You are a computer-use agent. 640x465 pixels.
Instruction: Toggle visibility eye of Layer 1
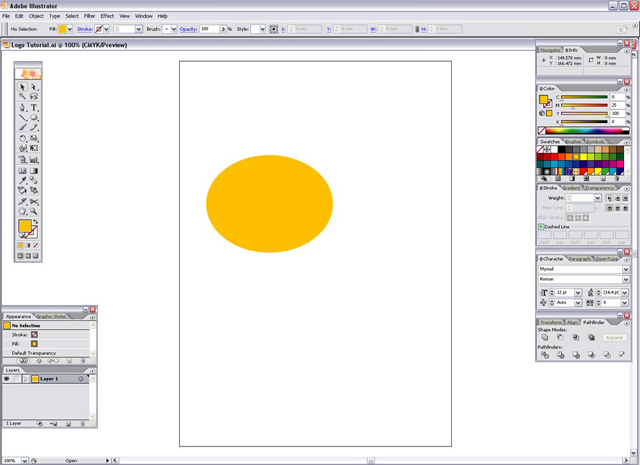point(7,379)
